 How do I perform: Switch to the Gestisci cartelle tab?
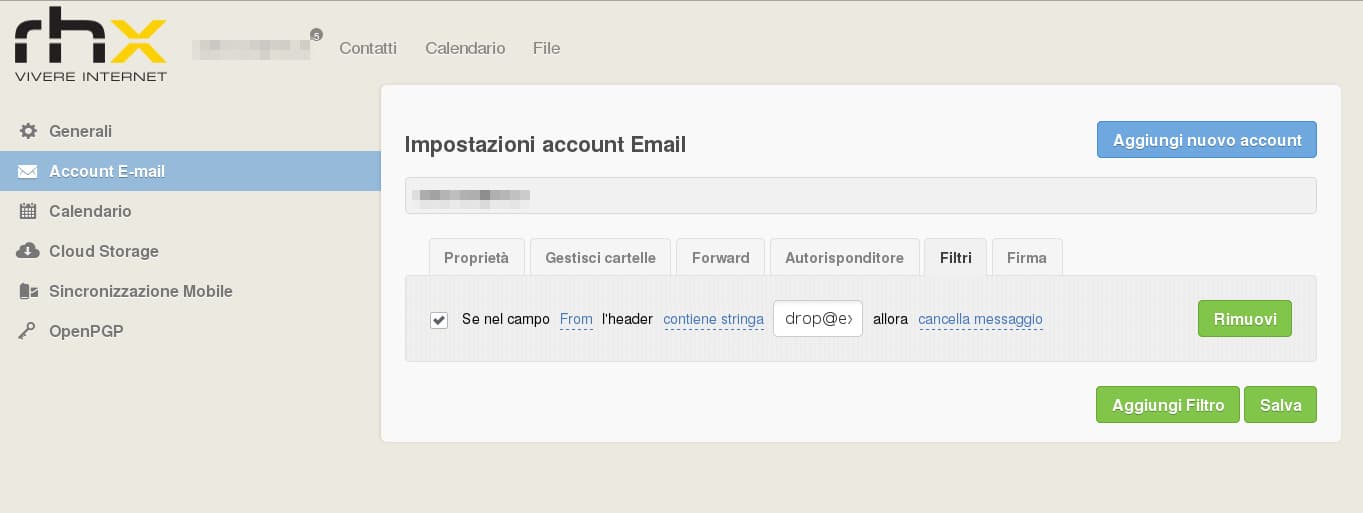point(600,257)
